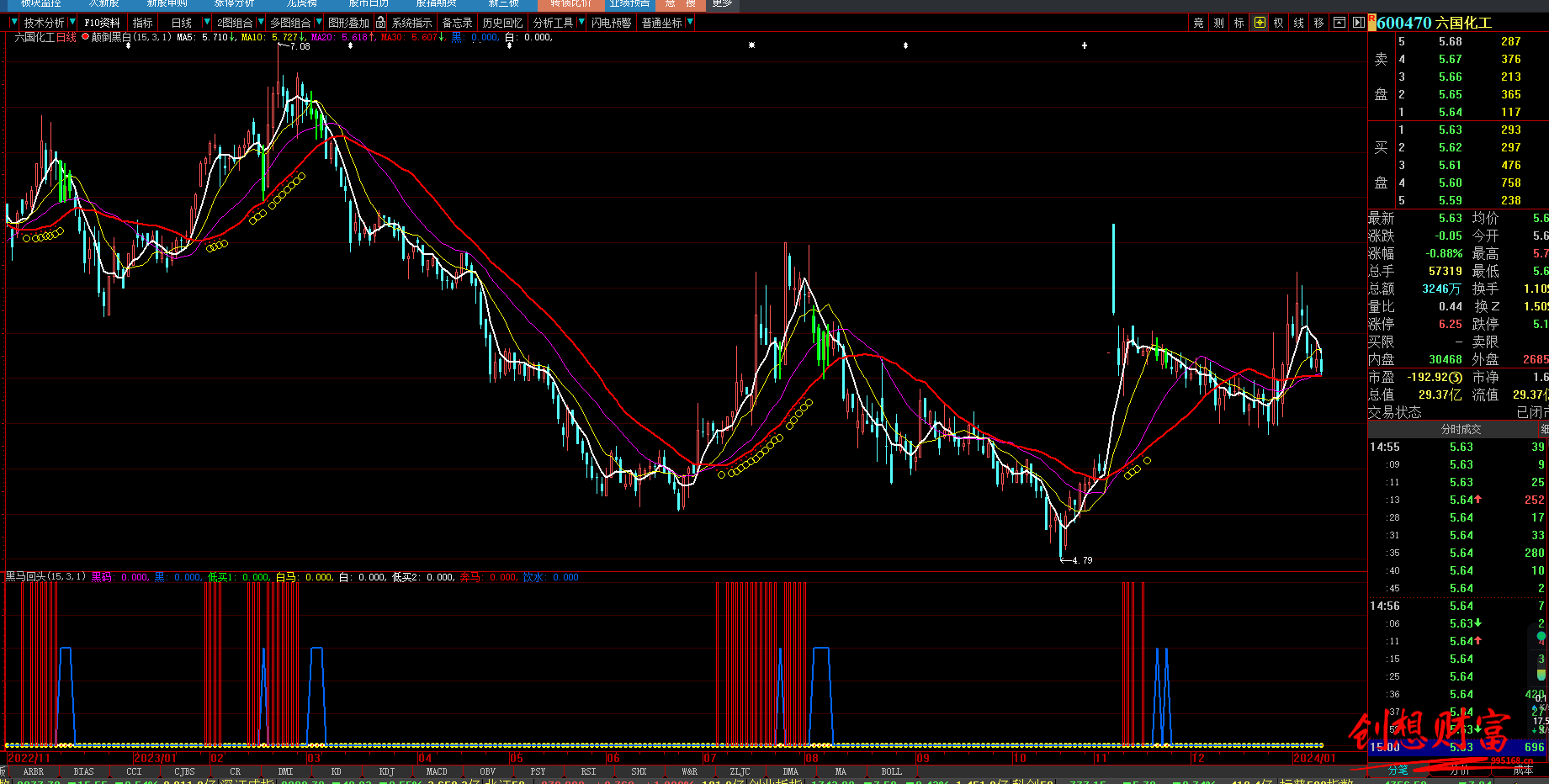
Task: Expand dropdown arrow after 多图组合
Action: tap(319, 23)
